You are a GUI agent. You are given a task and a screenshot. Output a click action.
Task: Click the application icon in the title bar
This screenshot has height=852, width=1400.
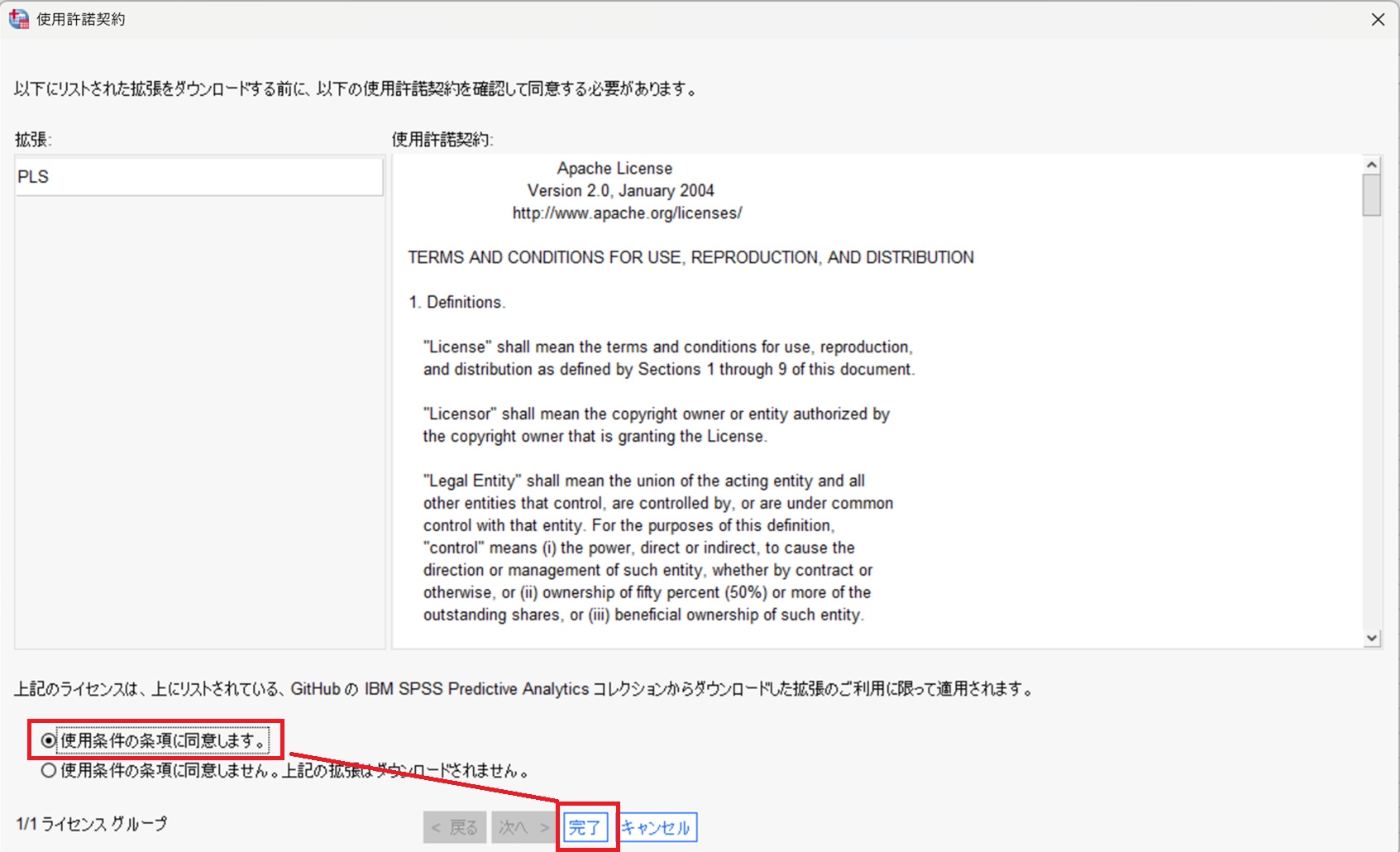(19, 19)
